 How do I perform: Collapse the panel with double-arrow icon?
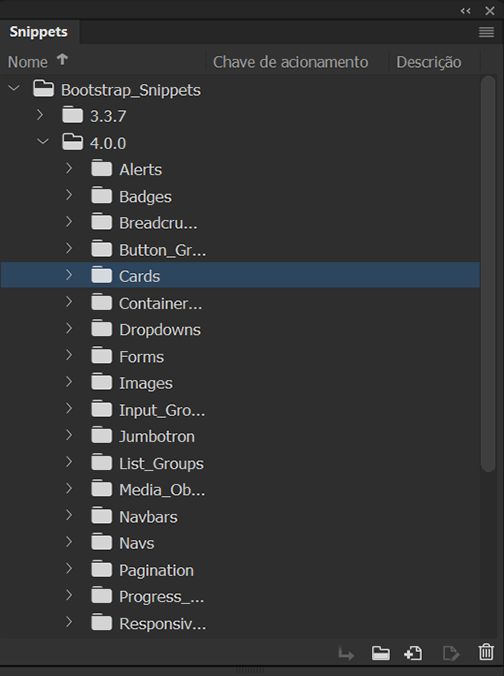(466, 11)
